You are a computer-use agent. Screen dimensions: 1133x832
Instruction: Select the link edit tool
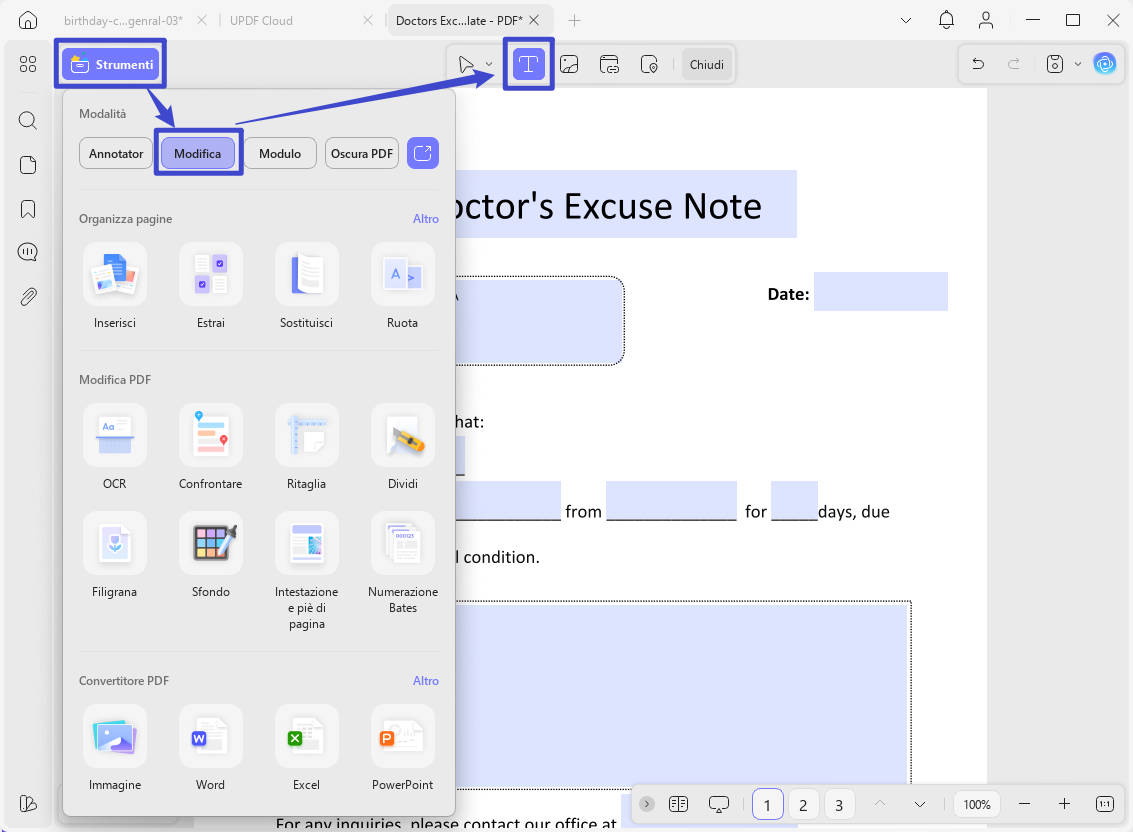click(609, 64)
